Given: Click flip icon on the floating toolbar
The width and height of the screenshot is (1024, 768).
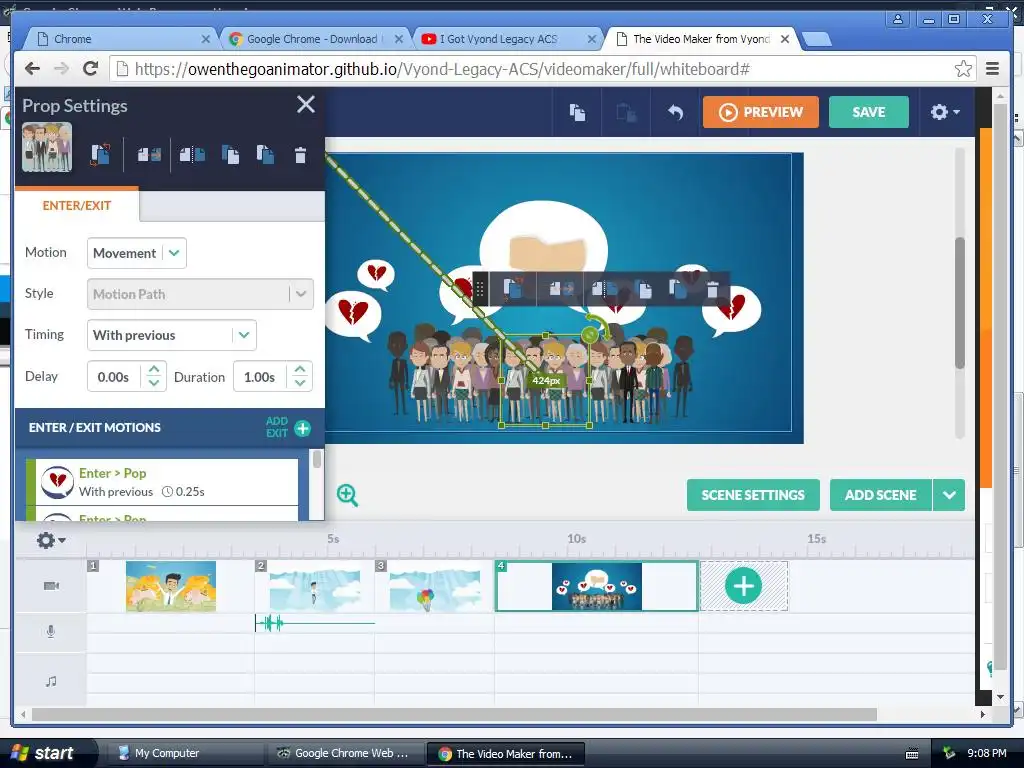Looking at the screenshot, I should click(604, 288).
